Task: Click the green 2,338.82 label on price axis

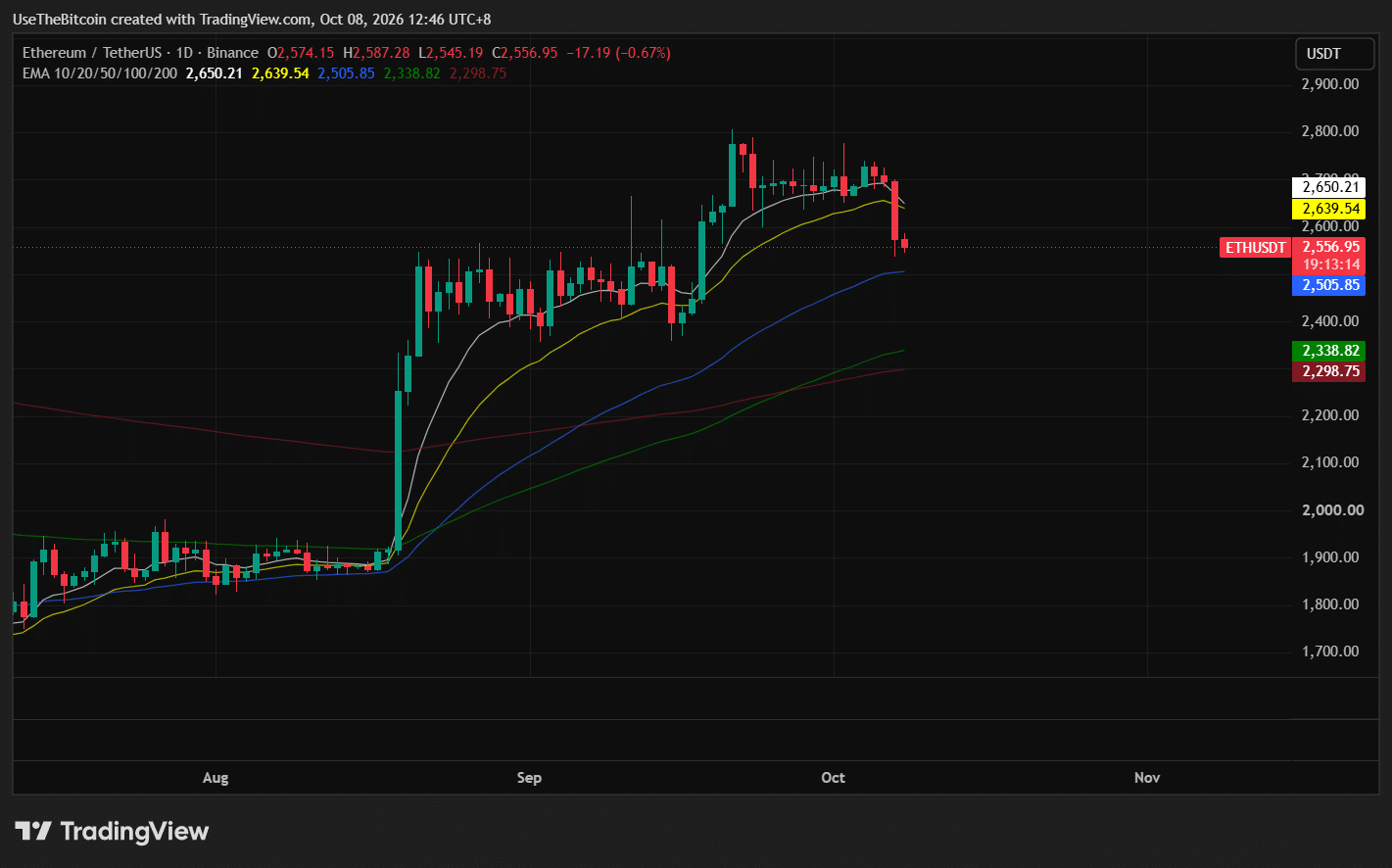Action: click(1328, 351)
